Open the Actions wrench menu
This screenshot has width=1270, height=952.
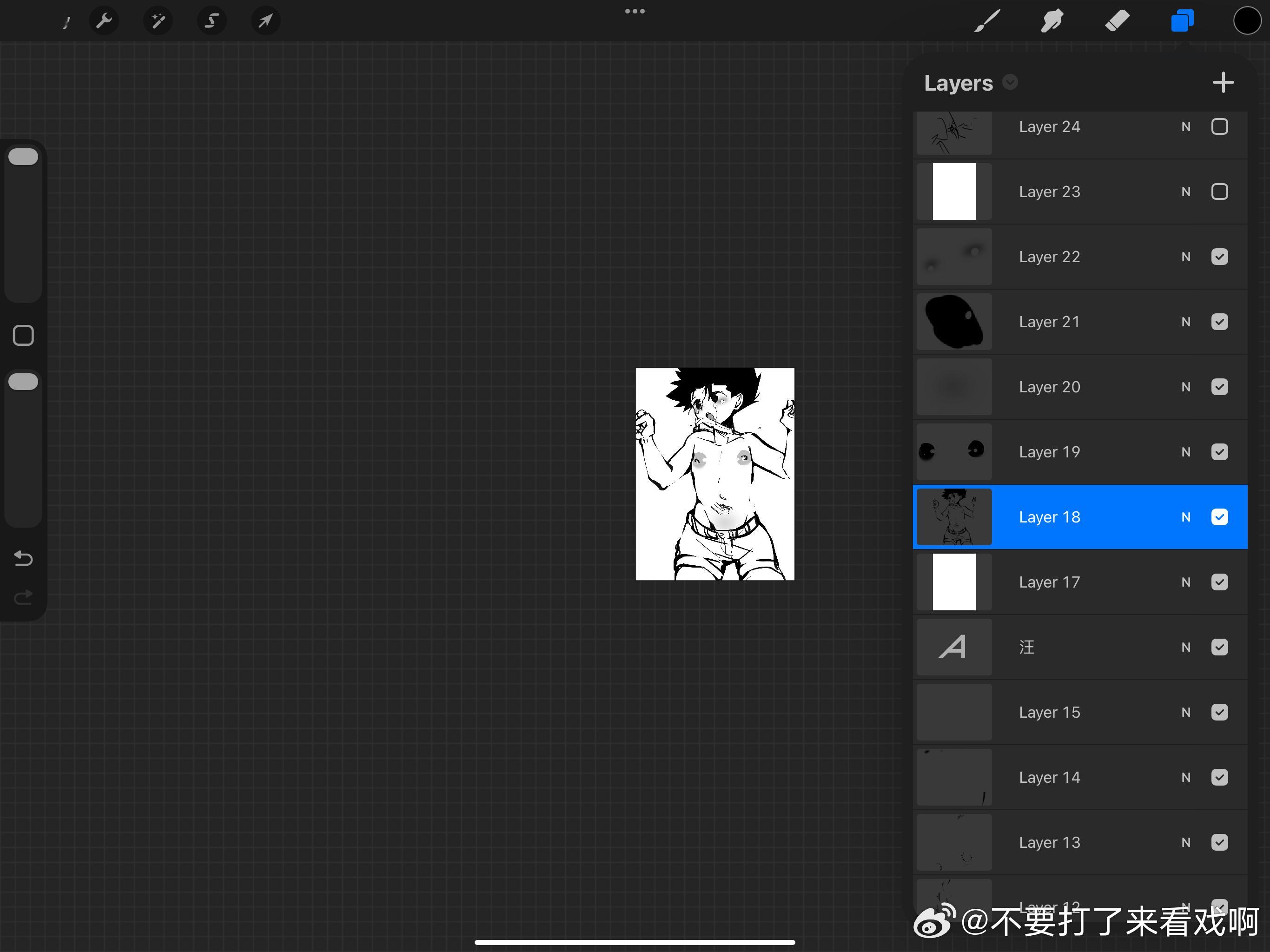104,21
